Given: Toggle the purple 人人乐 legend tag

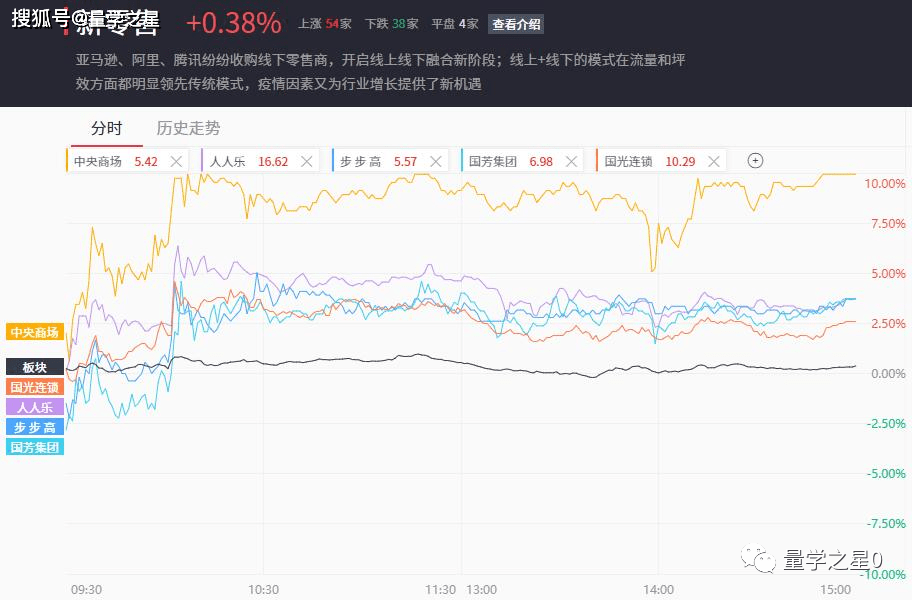Looking at the screenshot, I should (35, 407).
